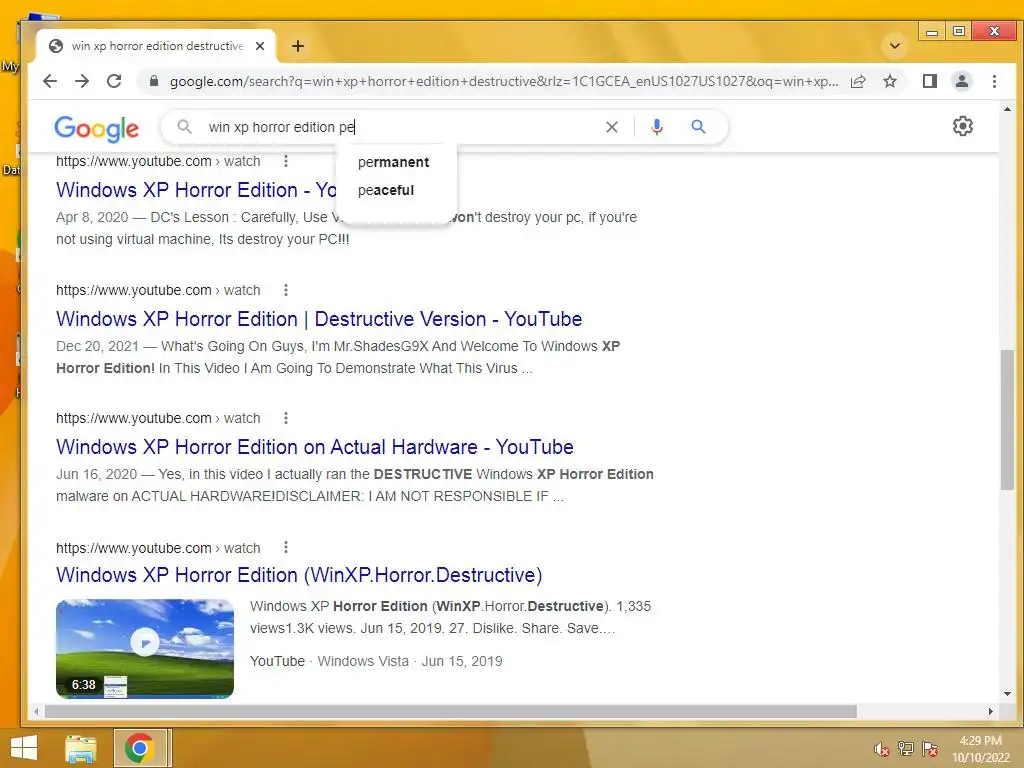Open the new tab with plus button
This screenshot has width=1024, height=768.
298,46
